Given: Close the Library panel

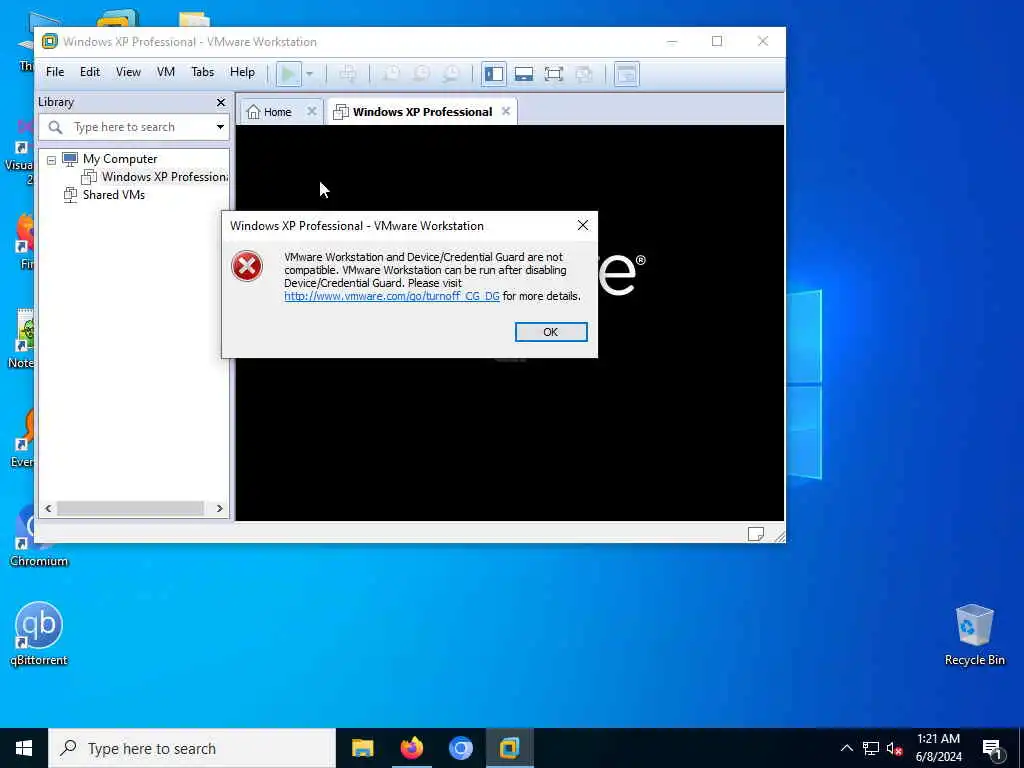Looking at the screenshot, I should coord(221,103).
